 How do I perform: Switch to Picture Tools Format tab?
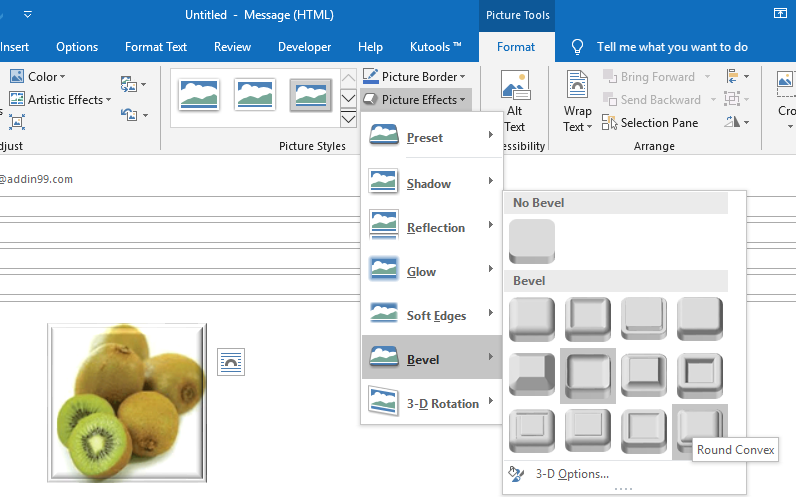[516, 47]
